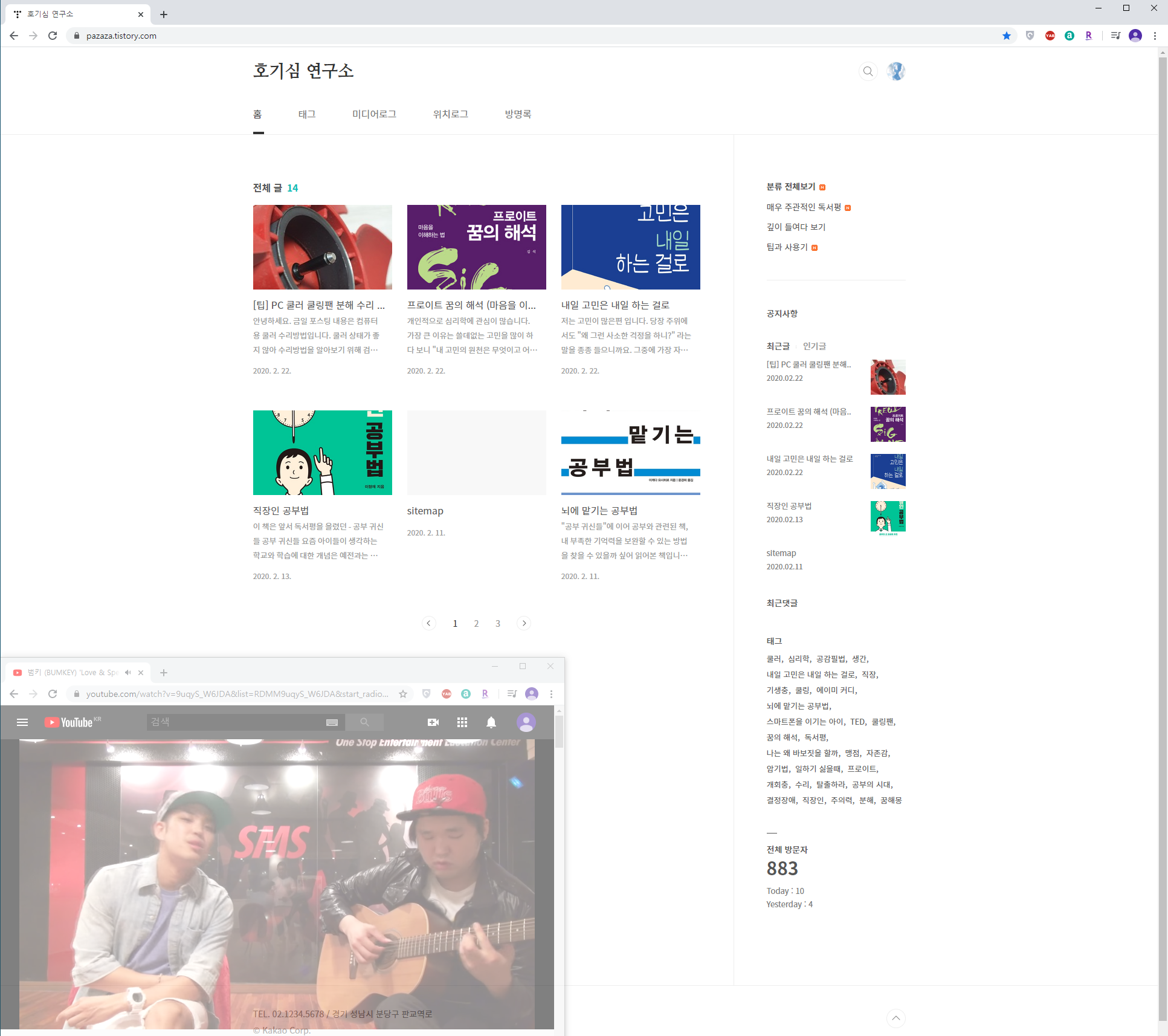Screen dimensions: 1168x1036
Task: Go forward in the main Chrome window
Action: tap(33, 36)
